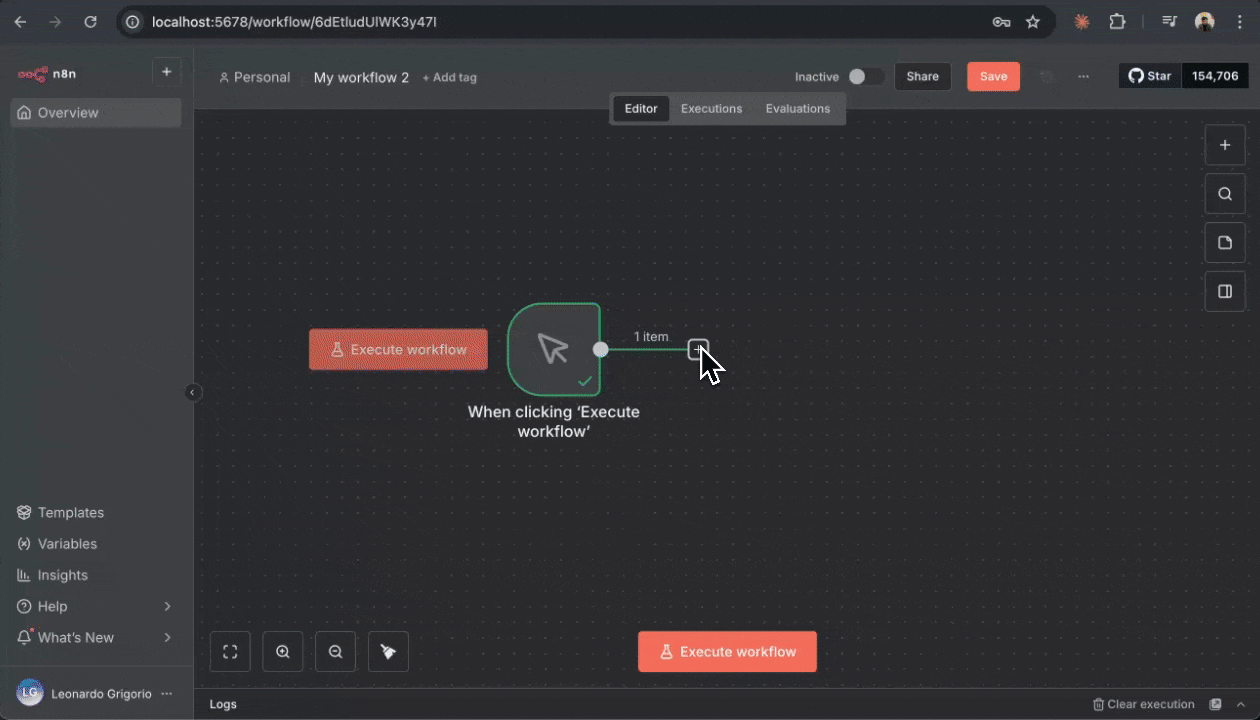Open the Insights section in the sidebar
This screenshot has height=720, width=1260.
pyautogui.click(x=63, y=575)
